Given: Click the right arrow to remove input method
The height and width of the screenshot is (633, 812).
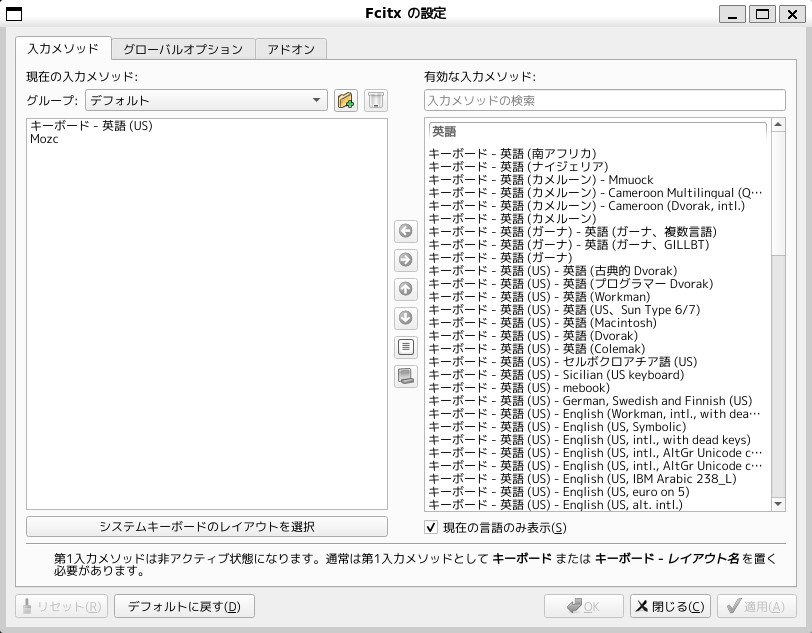Looking at the screenshot, I should (x=406, y=260).
